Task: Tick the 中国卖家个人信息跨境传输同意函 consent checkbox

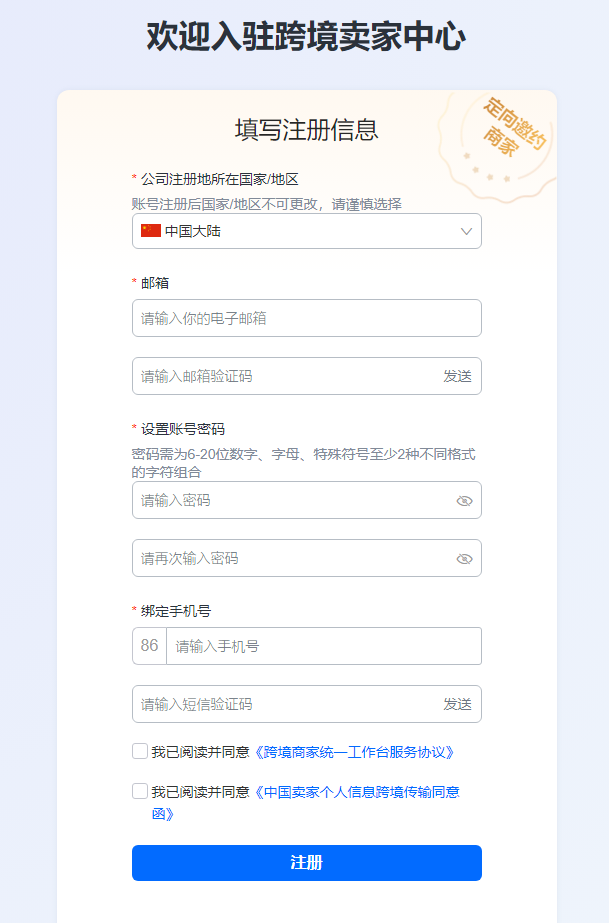Action: (x=140, y=791)
